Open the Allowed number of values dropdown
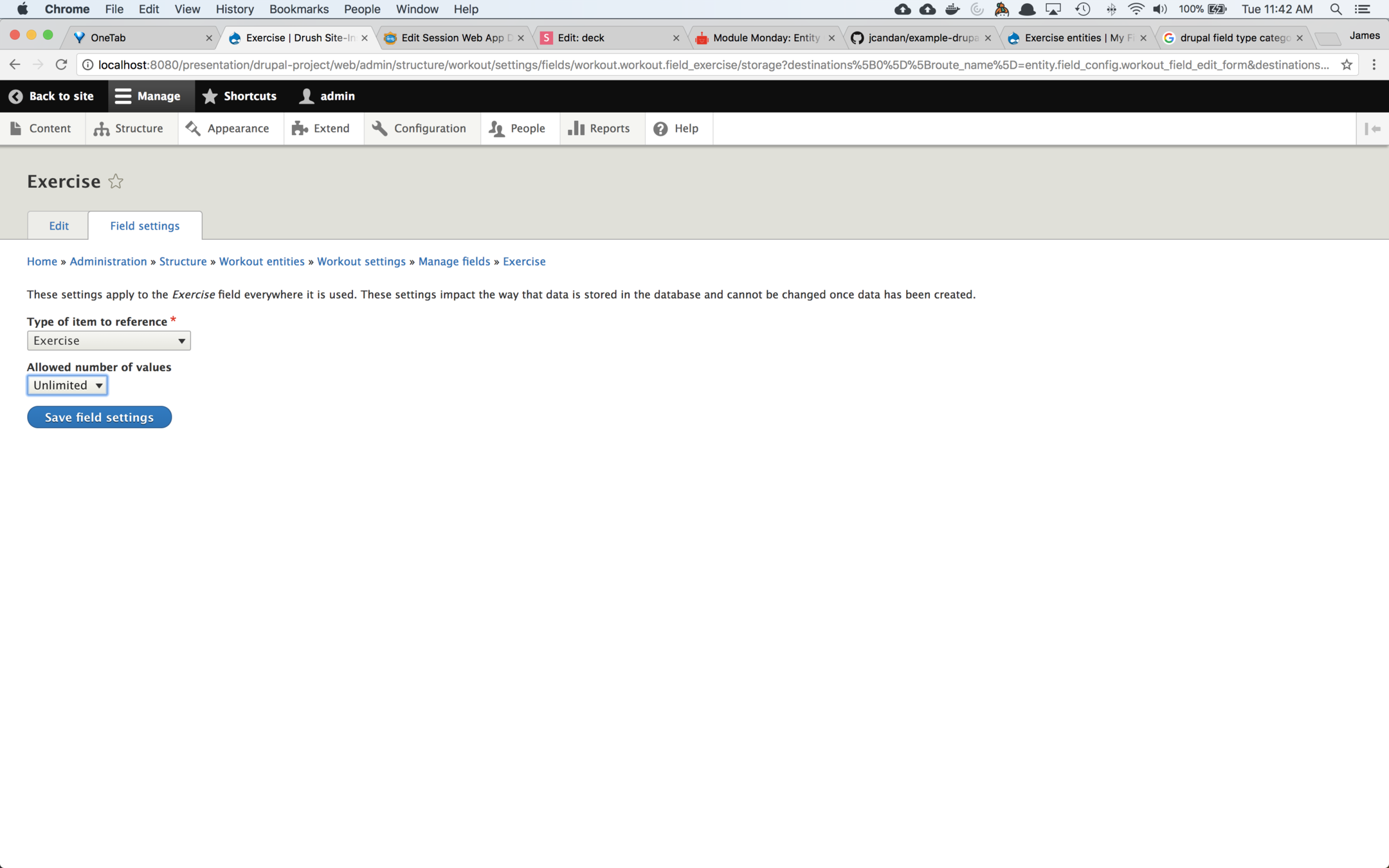This screenshot has width=1389, height=868. point(67,385)
